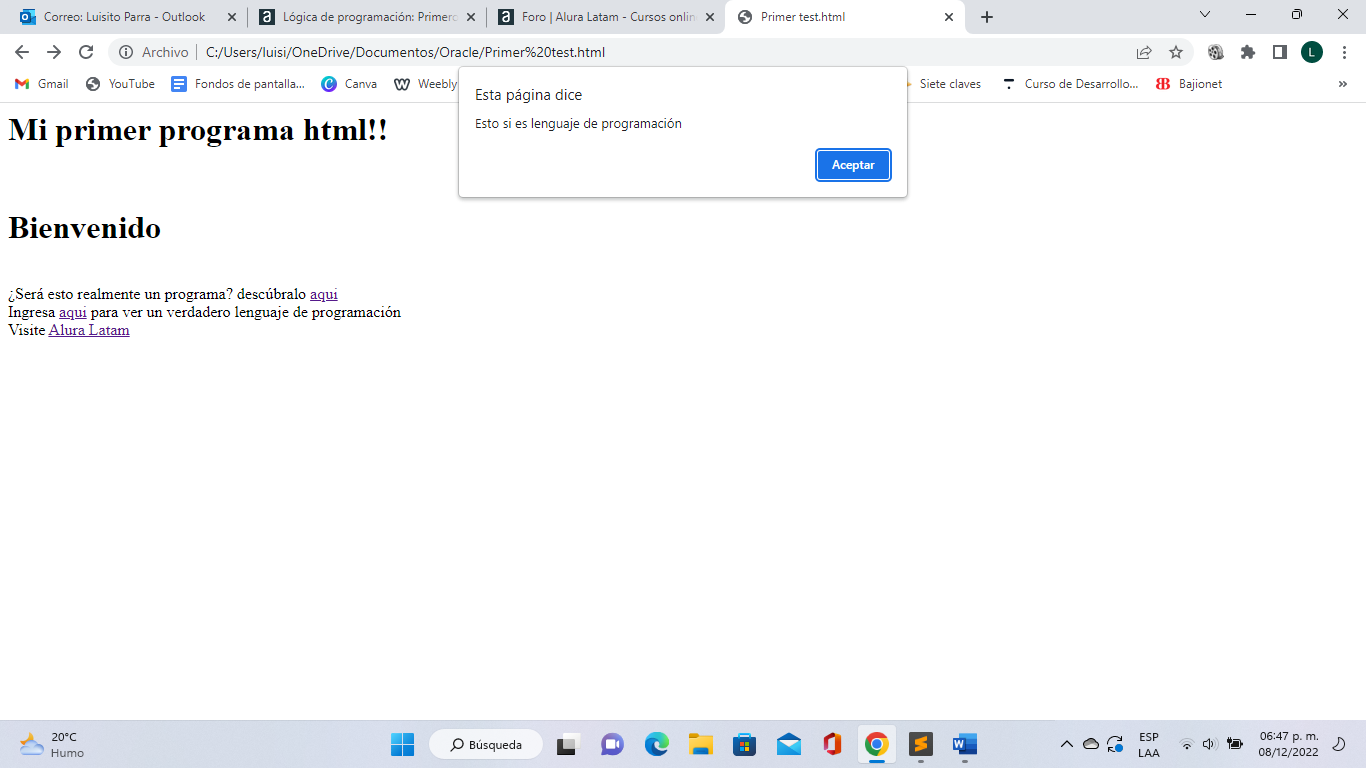Click the taskbar Búsqueda search box
Image resolution: width=1366 pixels, height=768 pixels.
(x=486, y=744)
